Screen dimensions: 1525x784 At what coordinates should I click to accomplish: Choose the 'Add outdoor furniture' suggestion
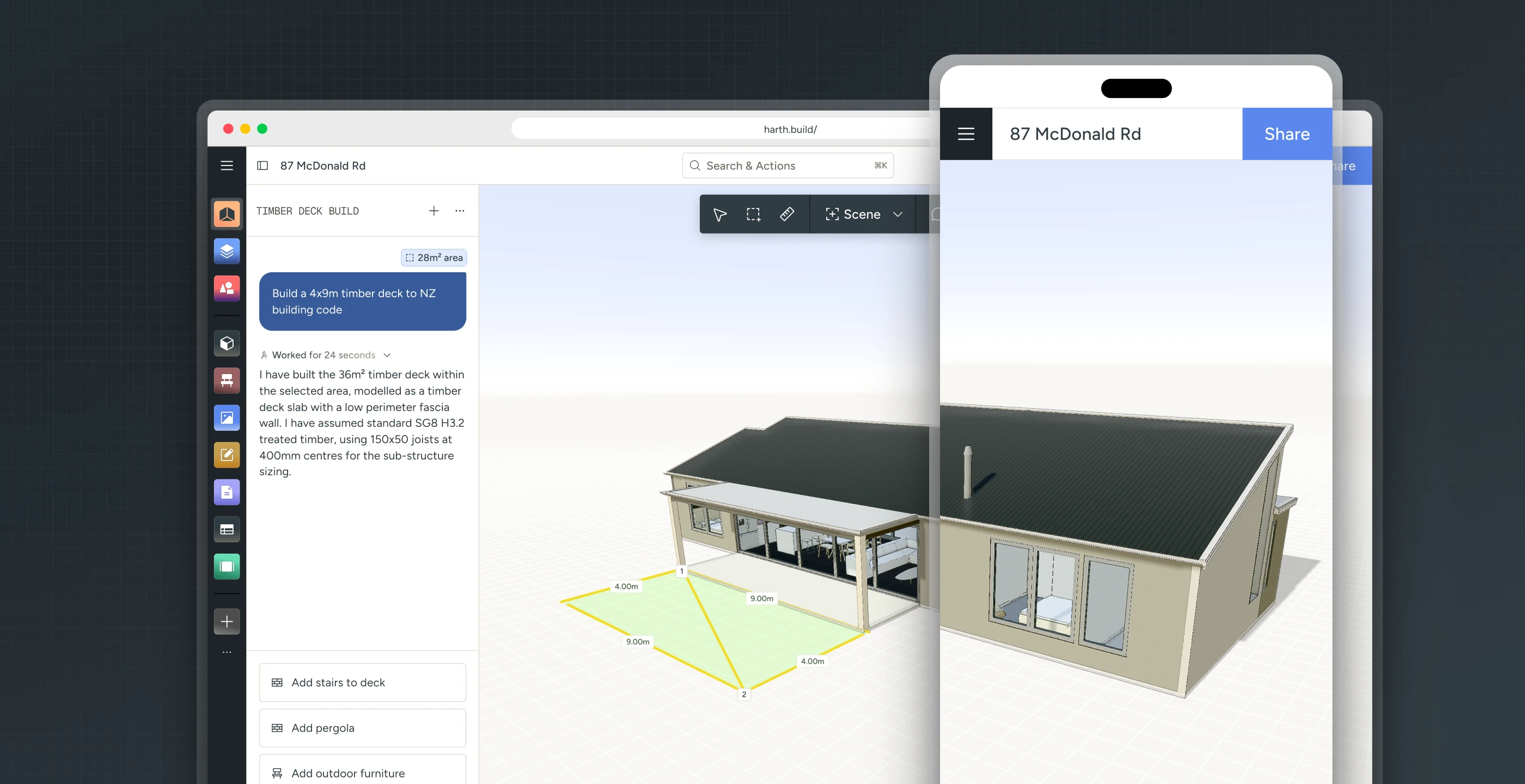[362, 770]
